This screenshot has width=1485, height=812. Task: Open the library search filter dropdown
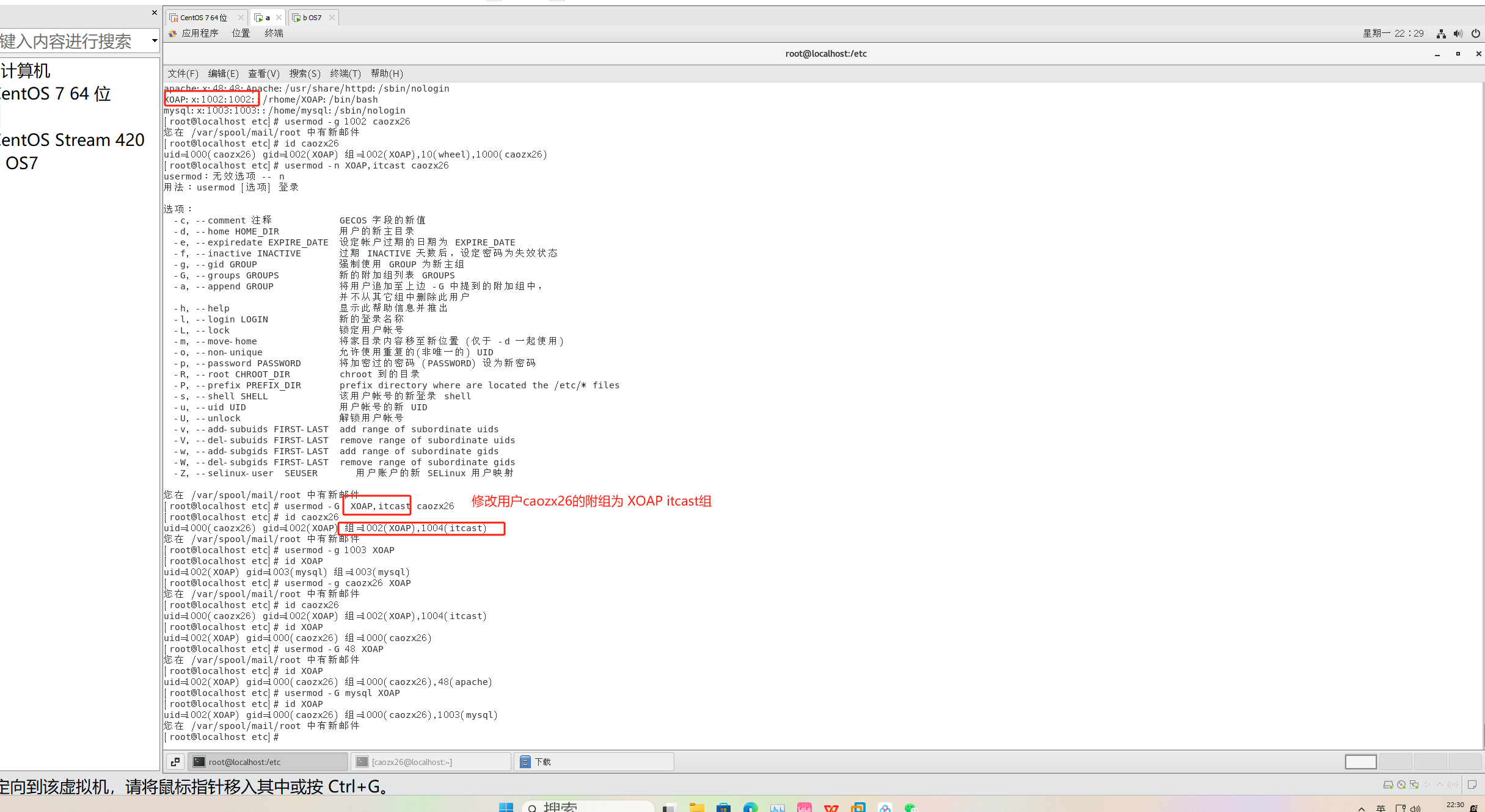click(x=154, y=41)
